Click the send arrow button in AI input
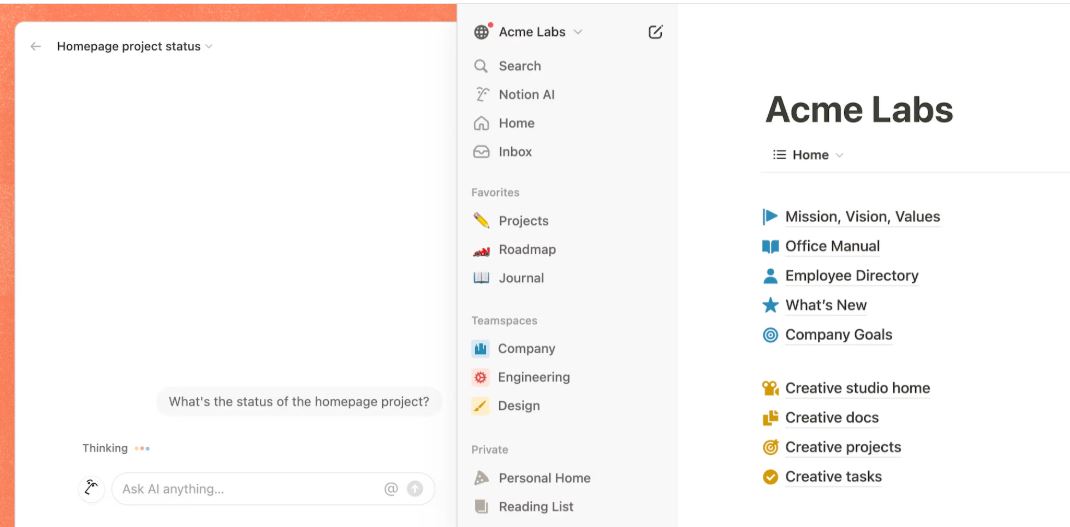This screenshot has width=1070, height=527. (x=414, y=489)
